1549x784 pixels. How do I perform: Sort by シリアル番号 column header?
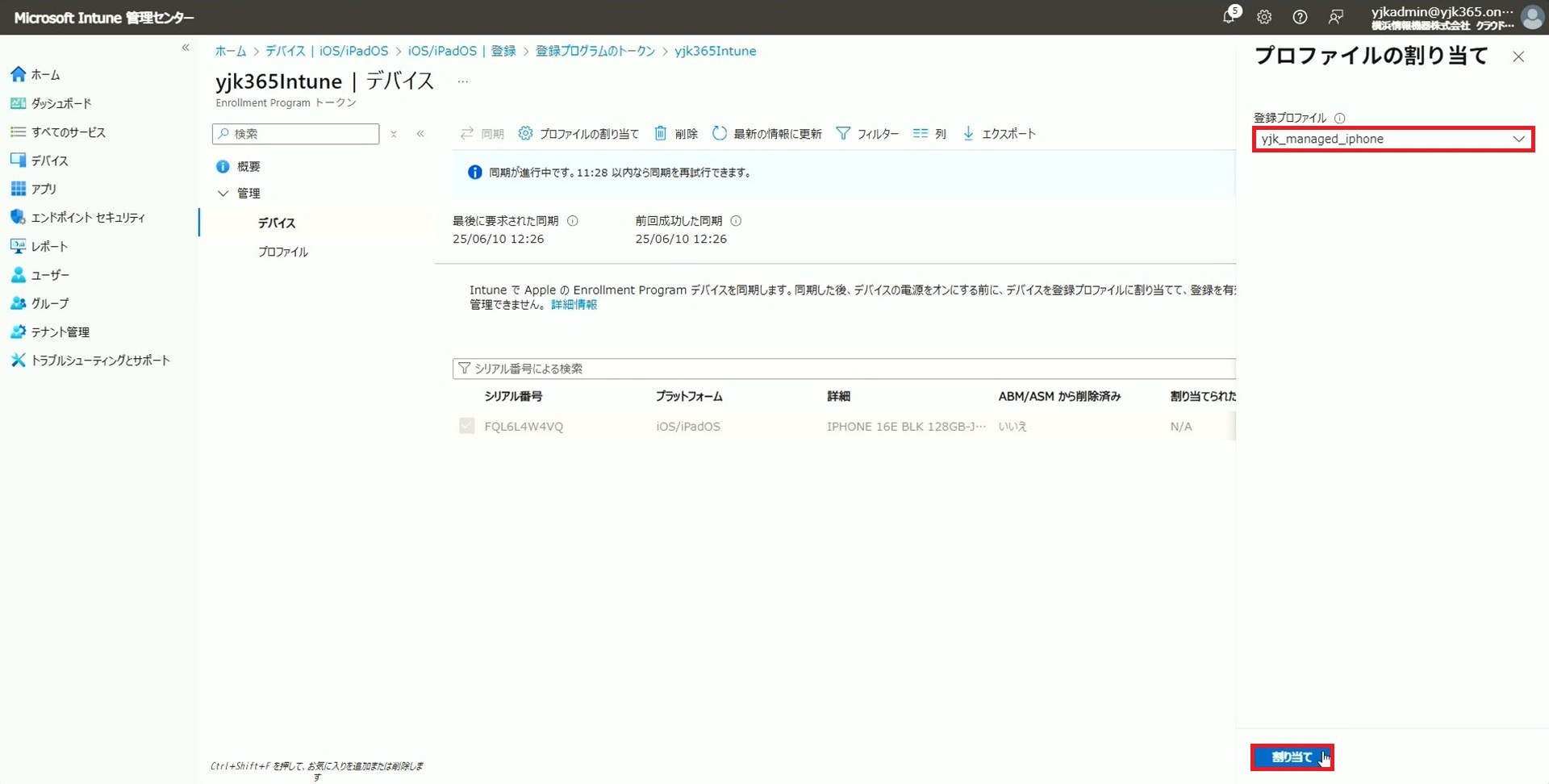coord(513,396)
